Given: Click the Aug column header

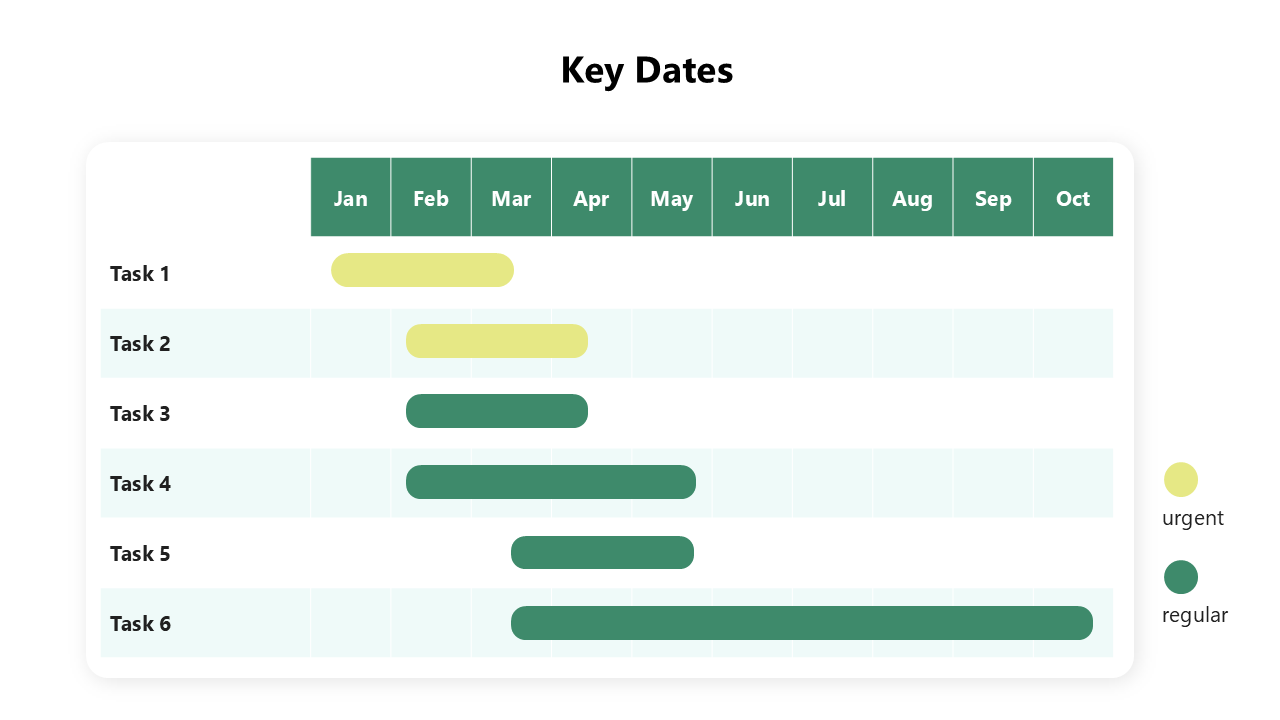Looking at the screenshot, I should pyautogui.click(x=912, y=198).
